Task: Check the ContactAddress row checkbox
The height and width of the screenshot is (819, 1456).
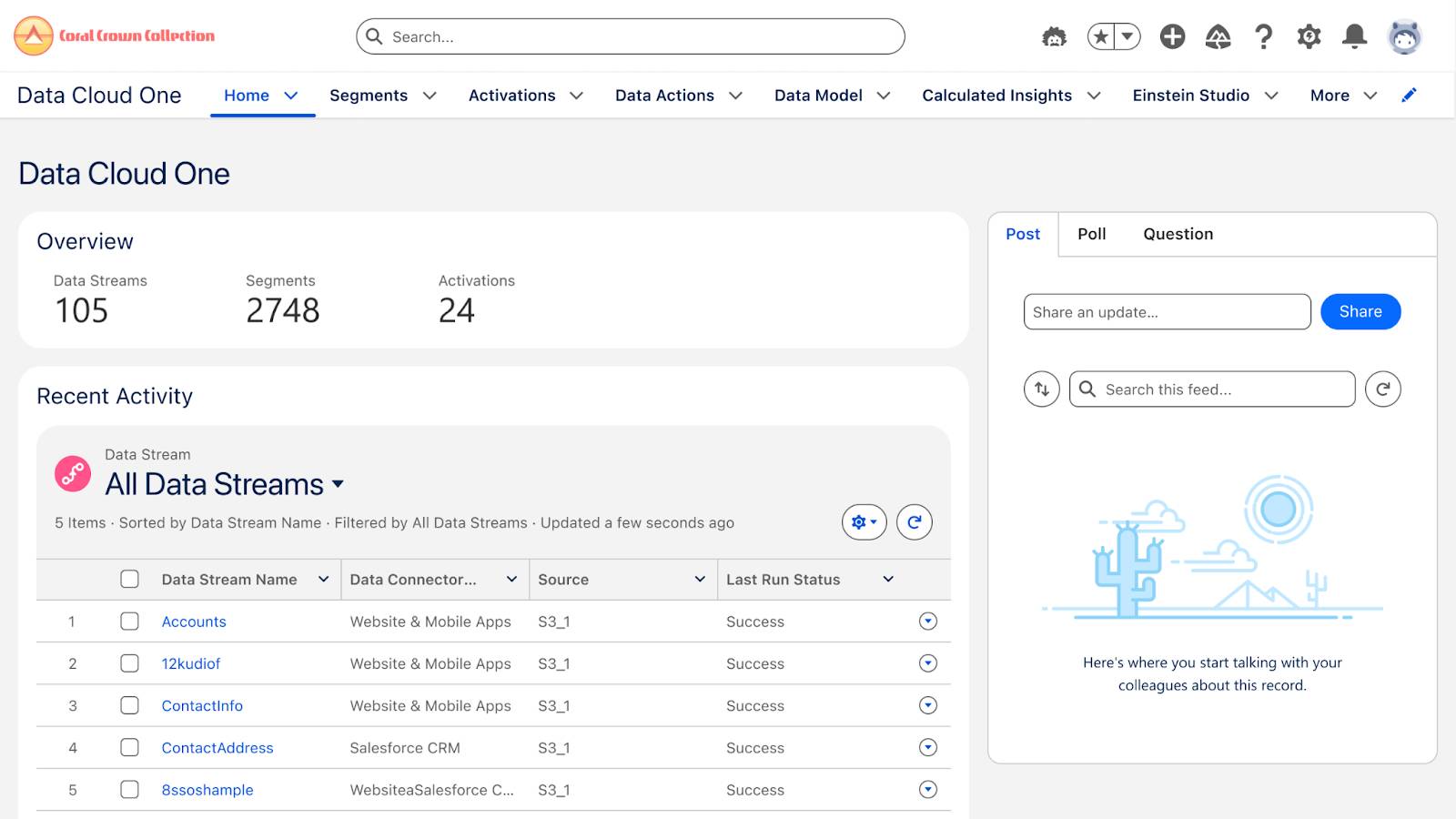Action: click(130, 747)
